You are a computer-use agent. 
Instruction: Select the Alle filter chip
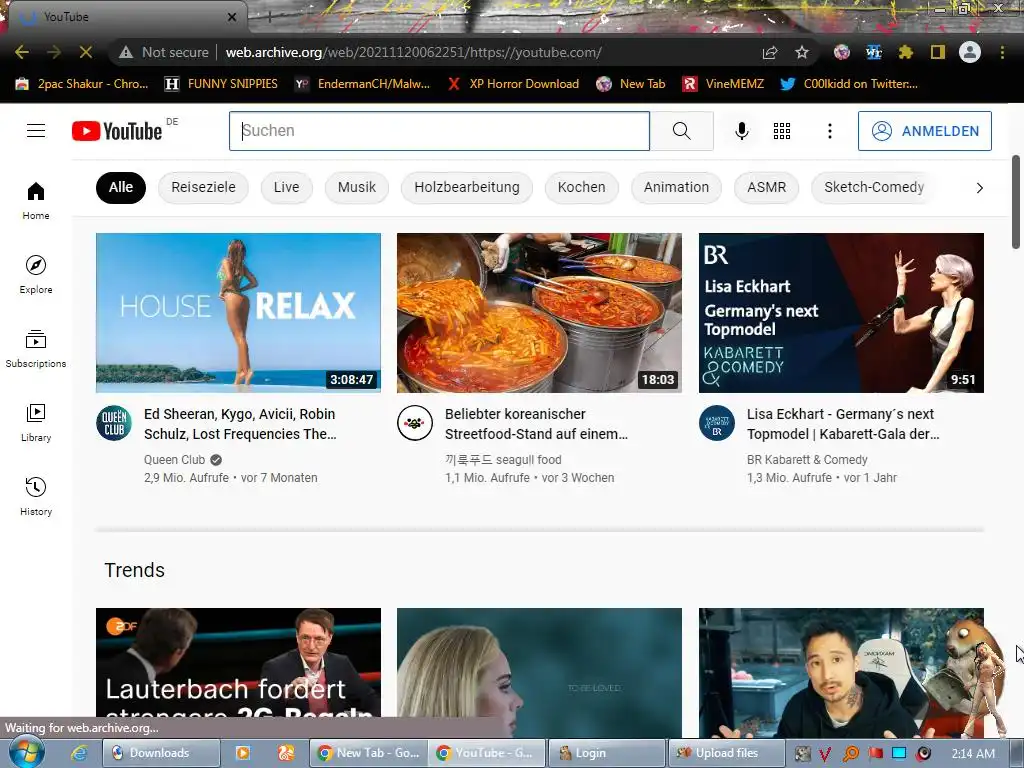[x=121, y=187]
